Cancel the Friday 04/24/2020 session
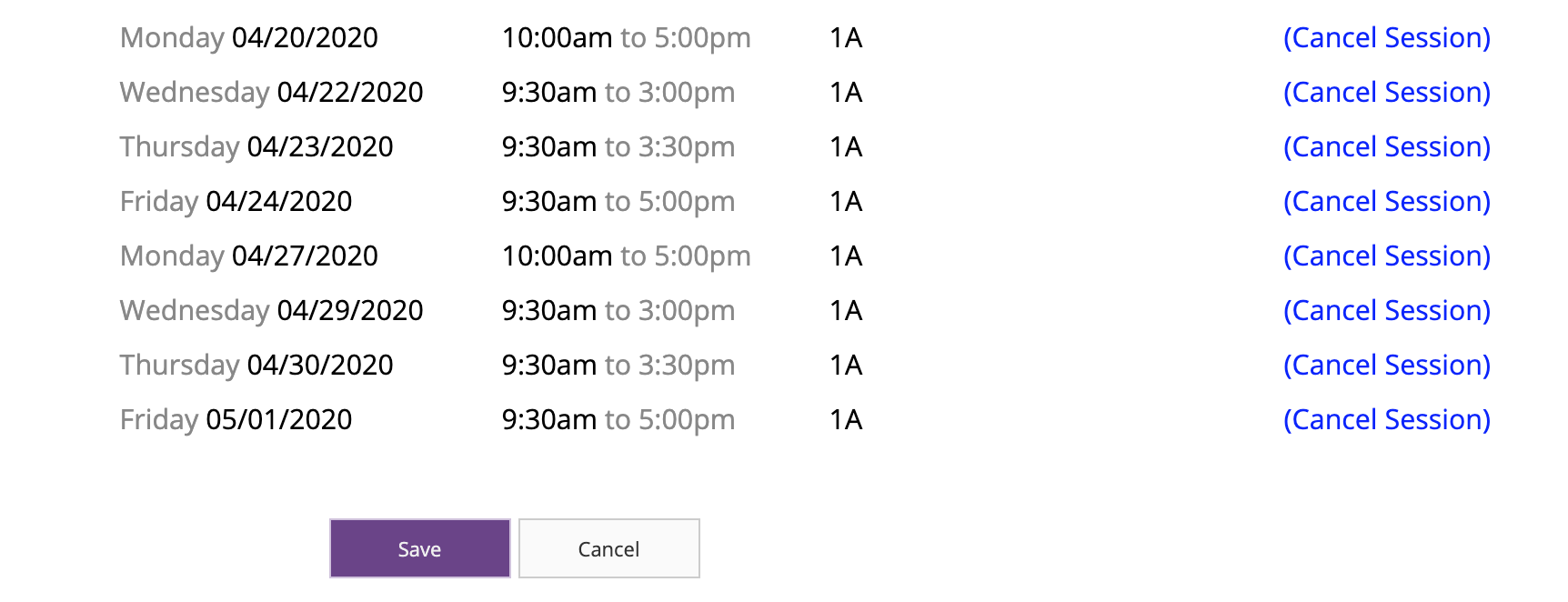This screenshot has height=602, width=1568. coord(1387,202)
